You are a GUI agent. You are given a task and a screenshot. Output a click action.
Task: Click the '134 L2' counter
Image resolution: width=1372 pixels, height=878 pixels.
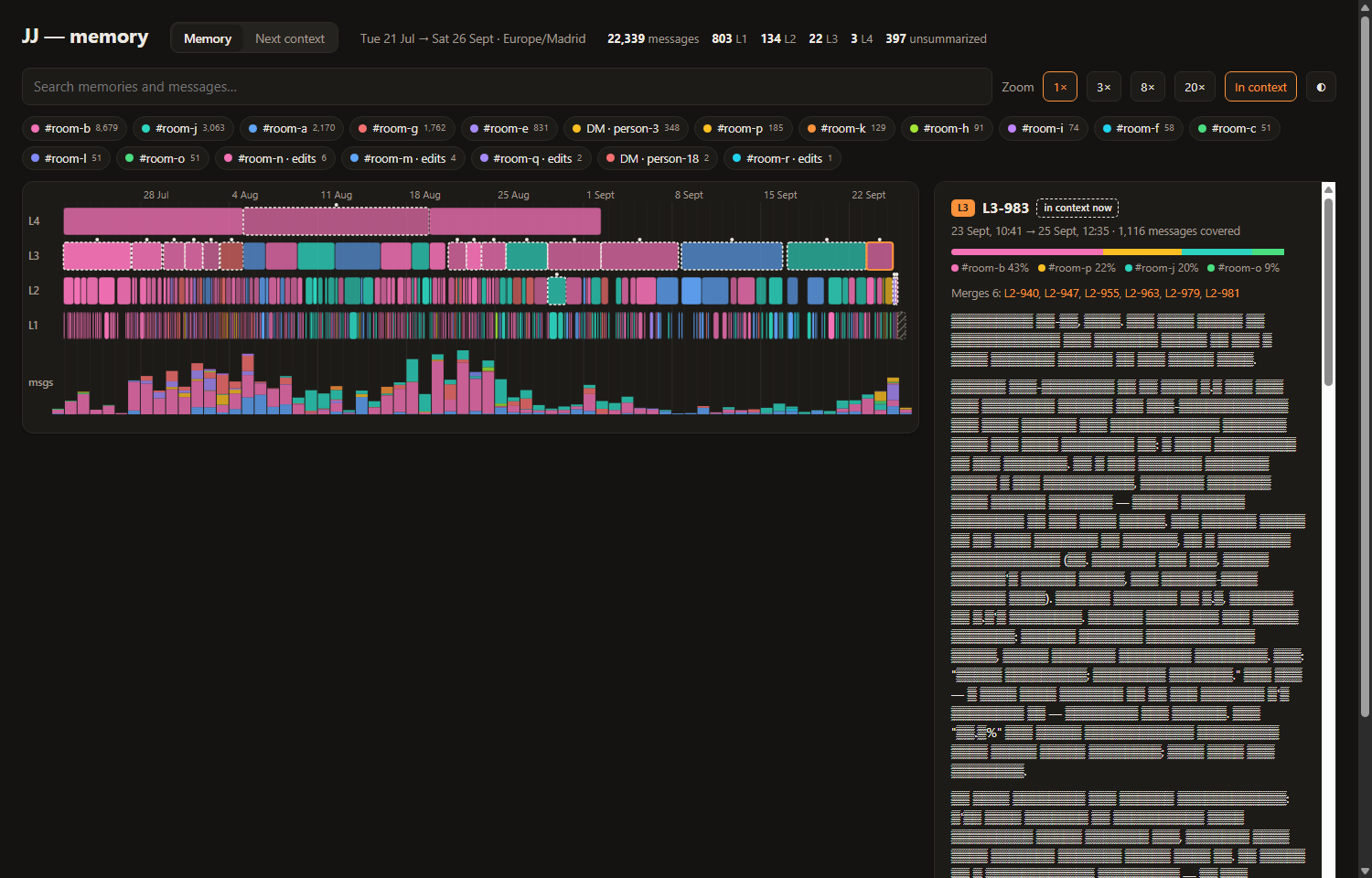click(778, 38)
